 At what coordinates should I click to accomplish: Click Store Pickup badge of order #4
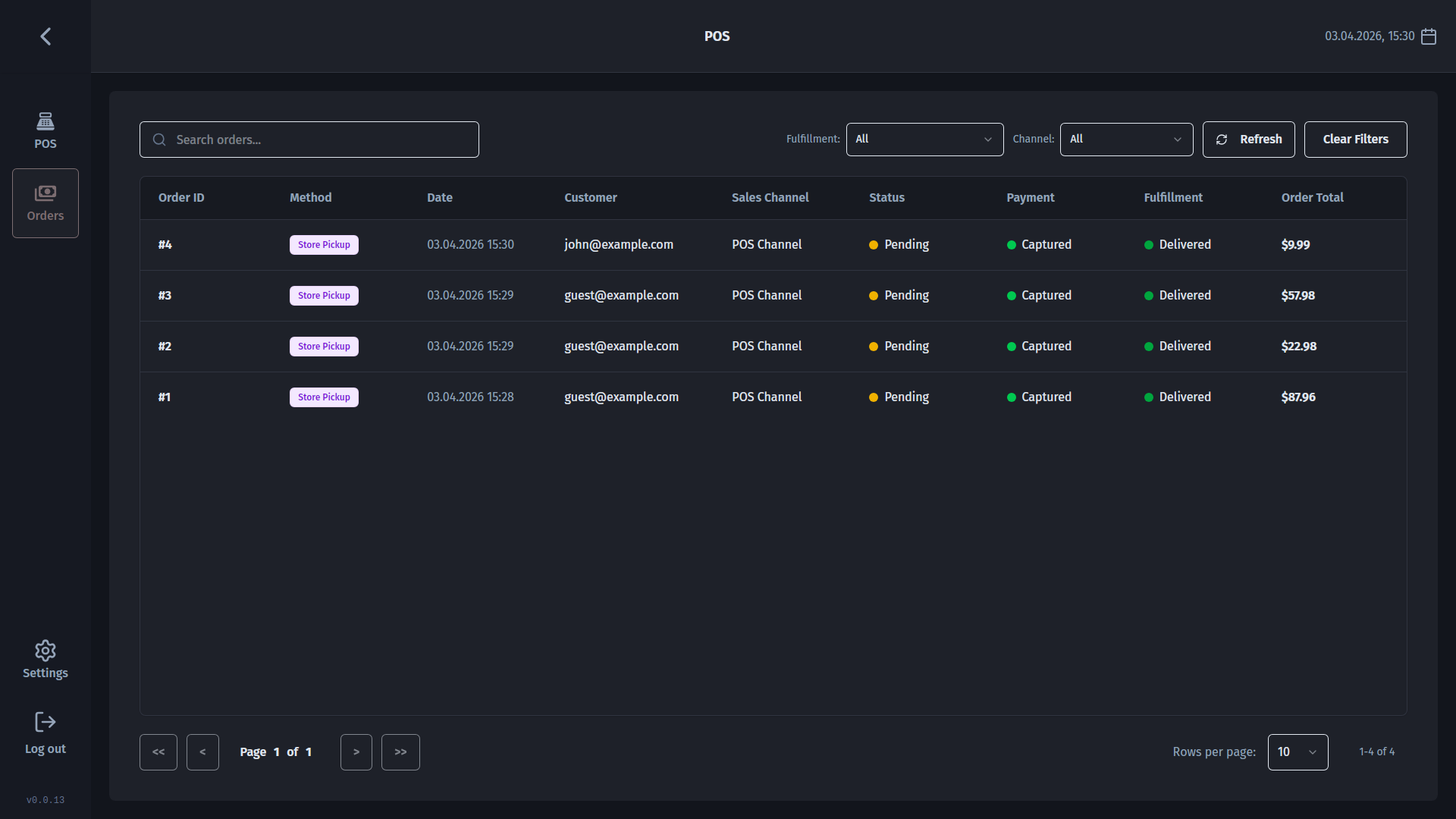coord(324,245)
